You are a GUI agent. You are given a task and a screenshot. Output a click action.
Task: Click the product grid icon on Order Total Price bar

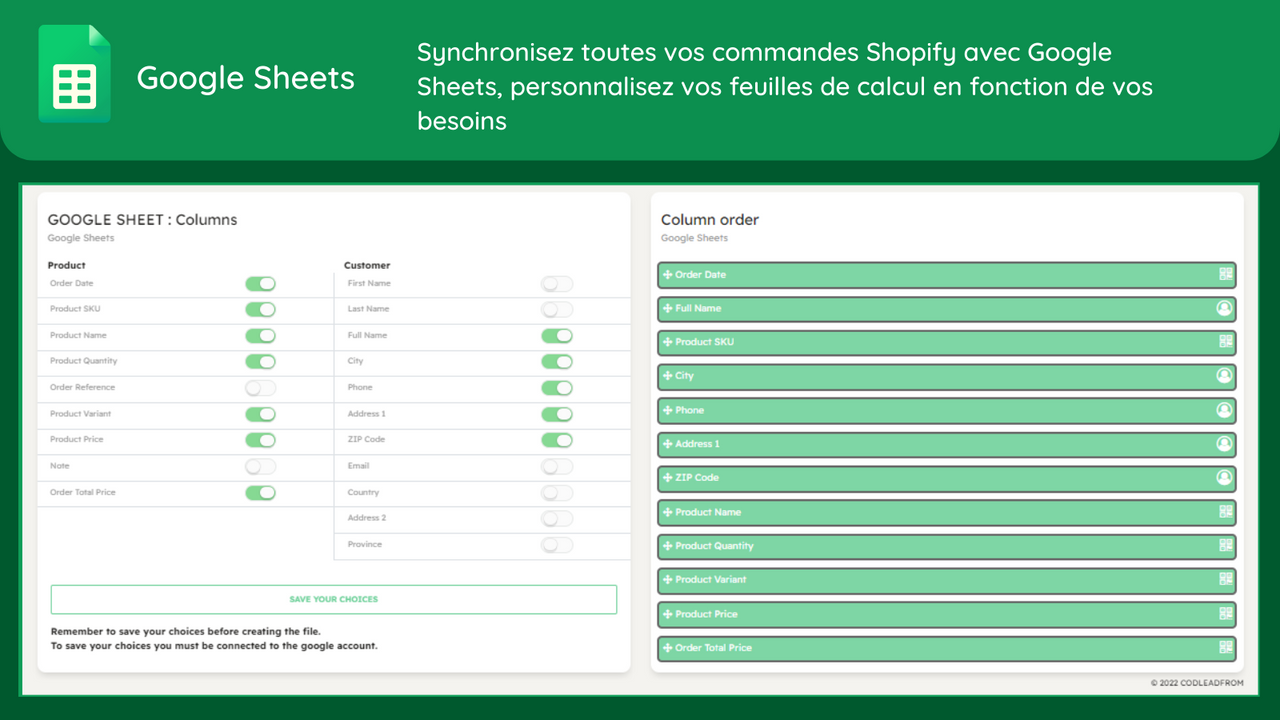[x=1225, y=648]
